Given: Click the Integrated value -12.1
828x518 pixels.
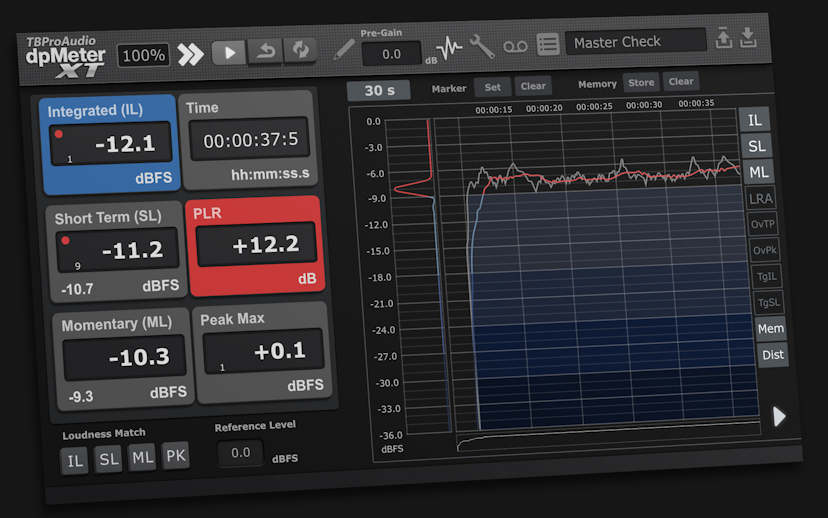Looking at the screenshot, I should pyautogui.click(x=125, y=144).
